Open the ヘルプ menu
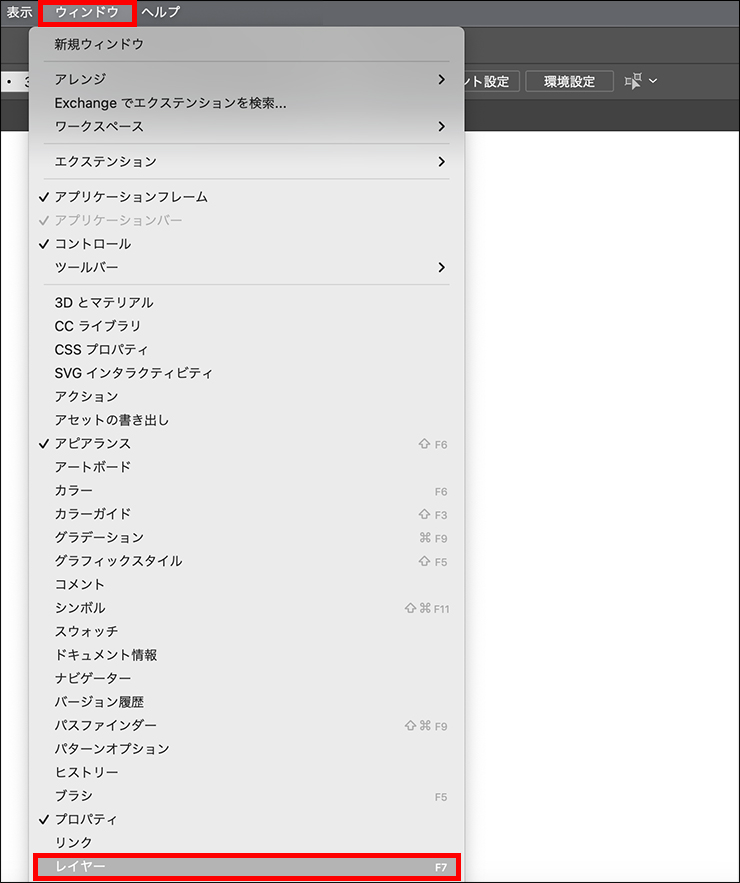The image size is (740, 883). (x=161, y=12)
